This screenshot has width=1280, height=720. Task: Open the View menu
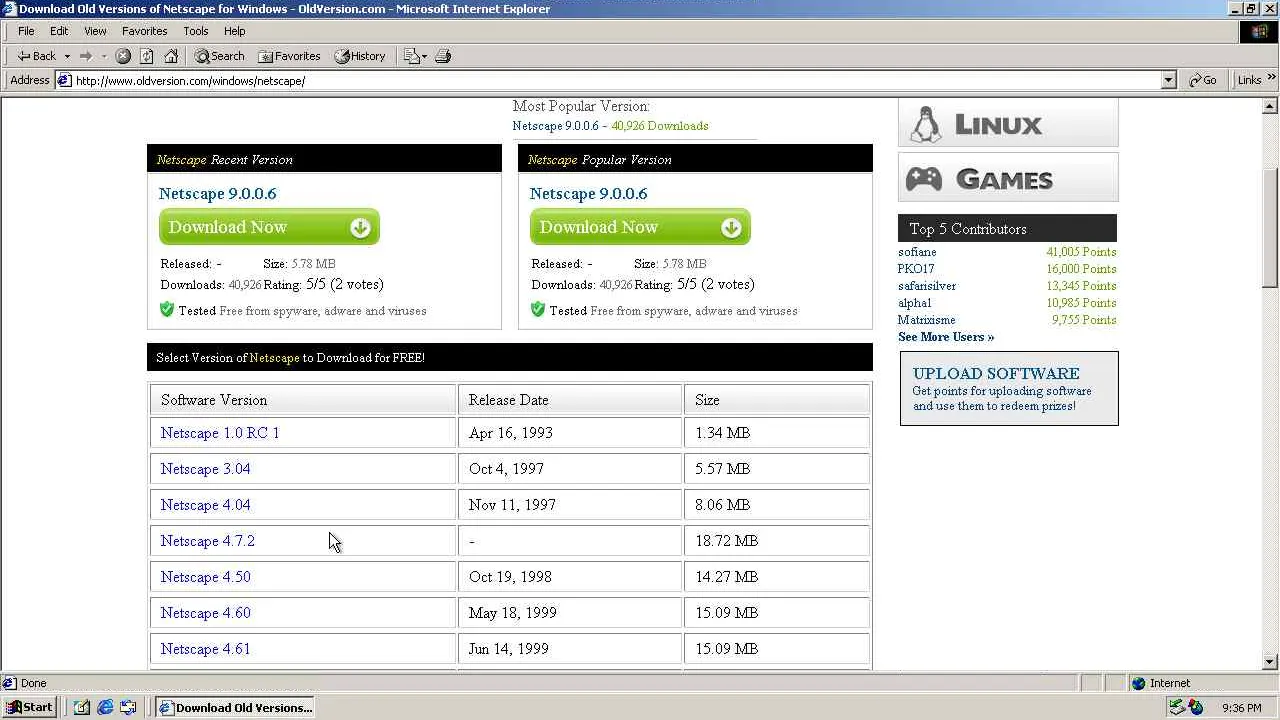coord(95,31)
